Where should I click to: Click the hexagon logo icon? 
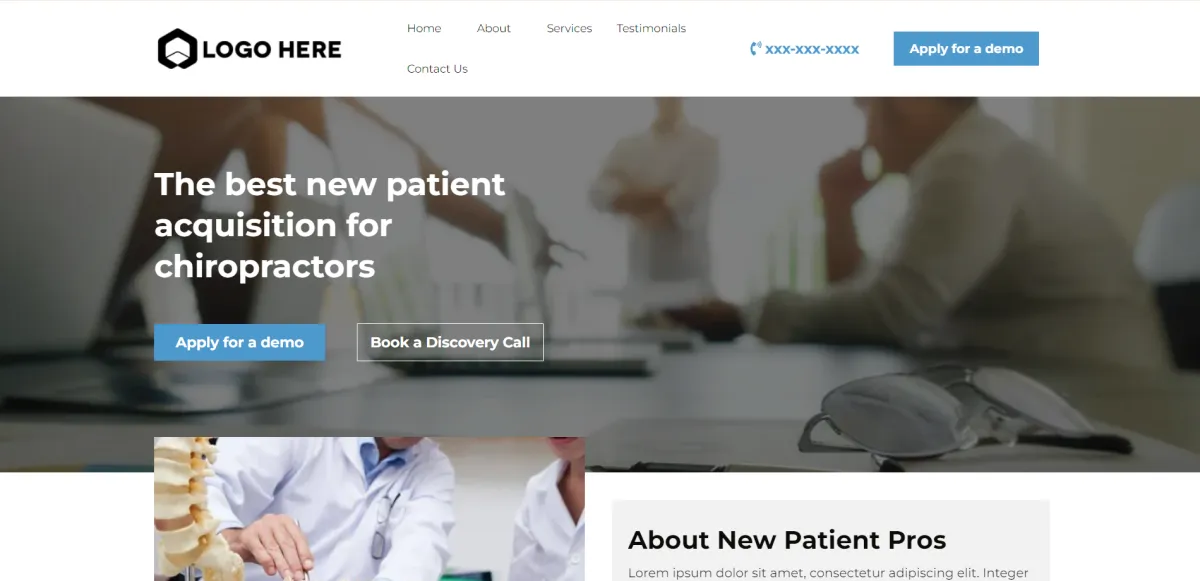(x=178, y=49)
